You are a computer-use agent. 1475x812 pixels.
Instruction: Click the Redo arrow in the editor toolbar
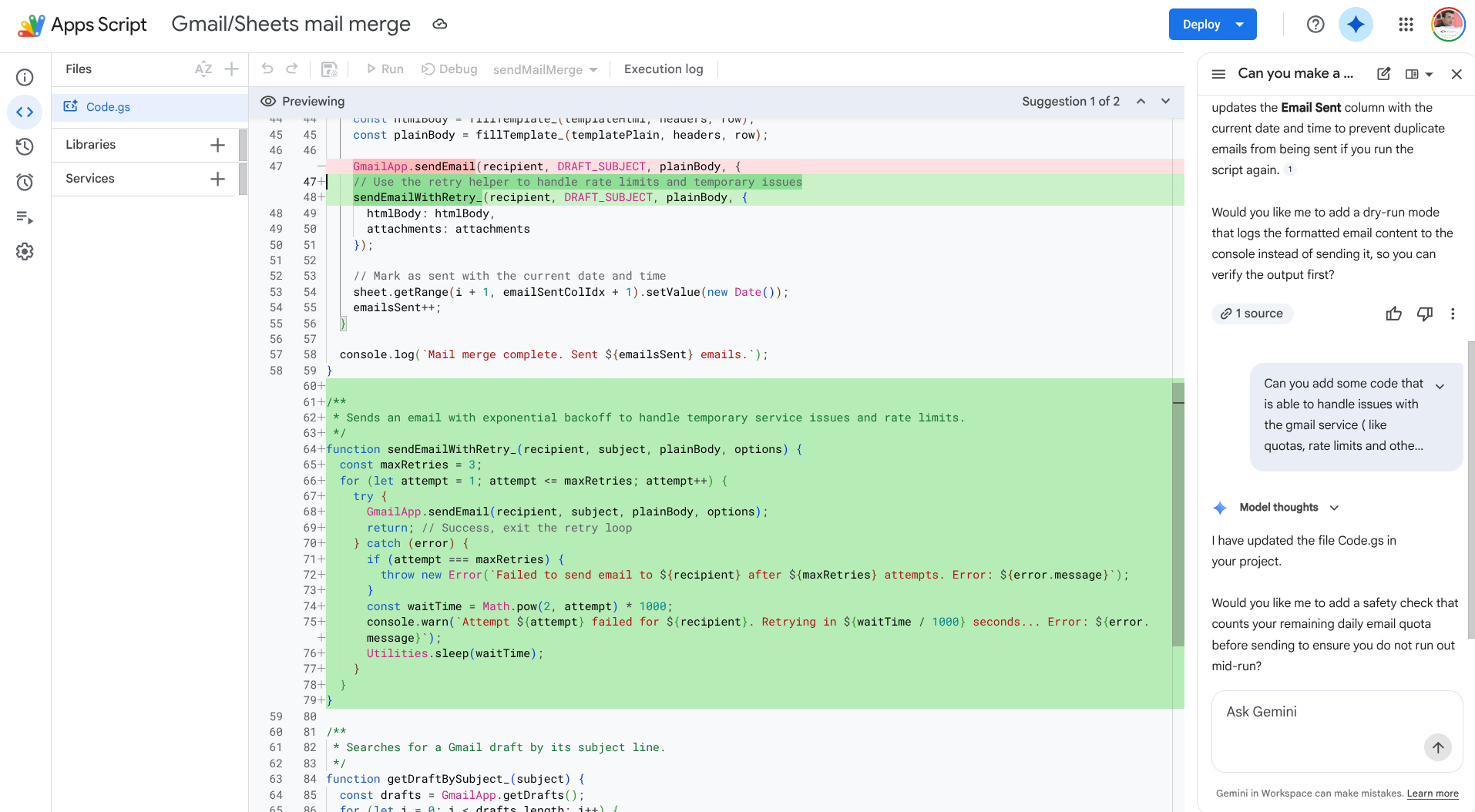click(292, 69)
